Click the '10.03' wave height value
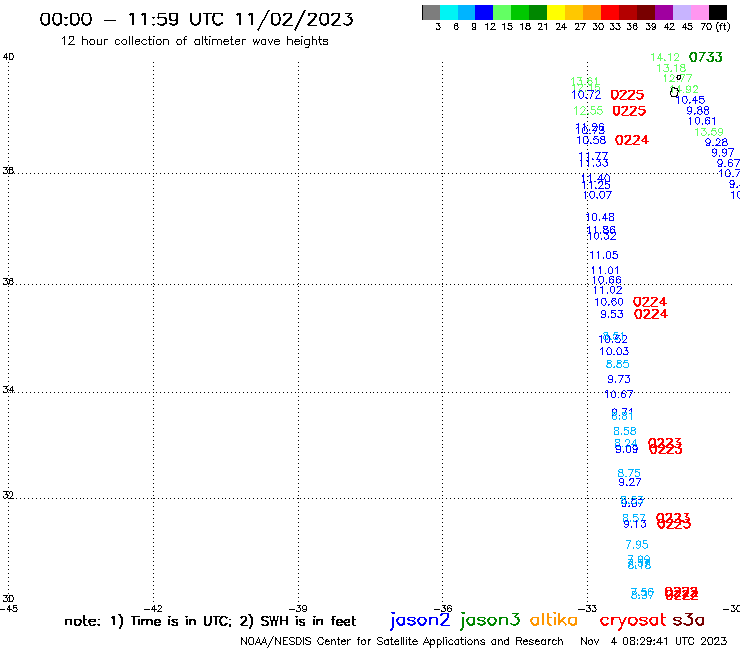 point(614,351)
